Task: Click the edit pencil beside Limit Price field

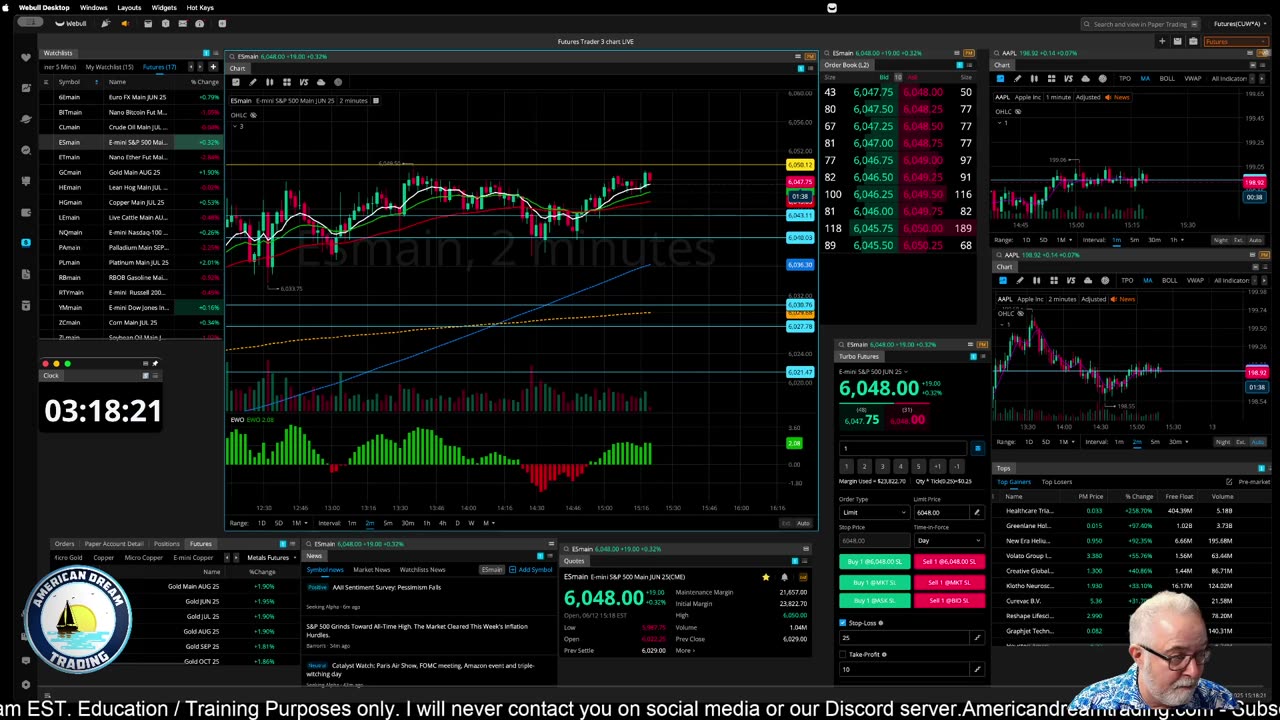Action: click(x=976, y=512)
